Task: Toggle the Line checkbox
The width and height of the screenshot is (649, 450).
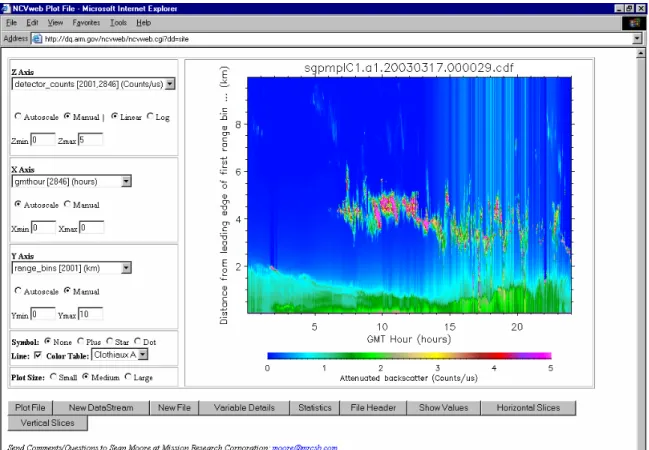Action: [x=38, y=355]
